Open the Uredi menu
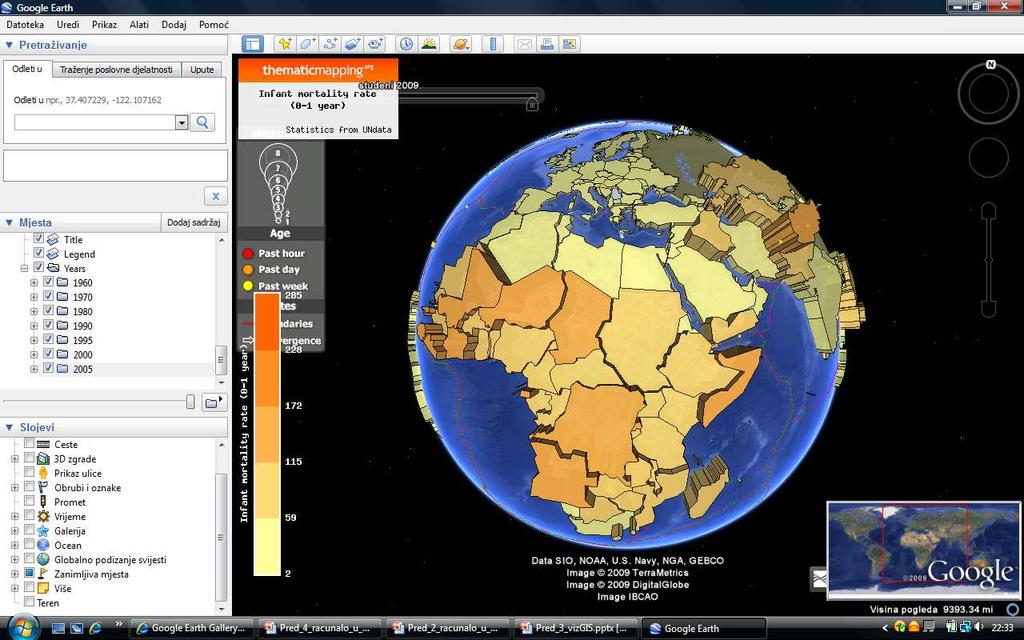1024x640 pixels. pos(68,24)
